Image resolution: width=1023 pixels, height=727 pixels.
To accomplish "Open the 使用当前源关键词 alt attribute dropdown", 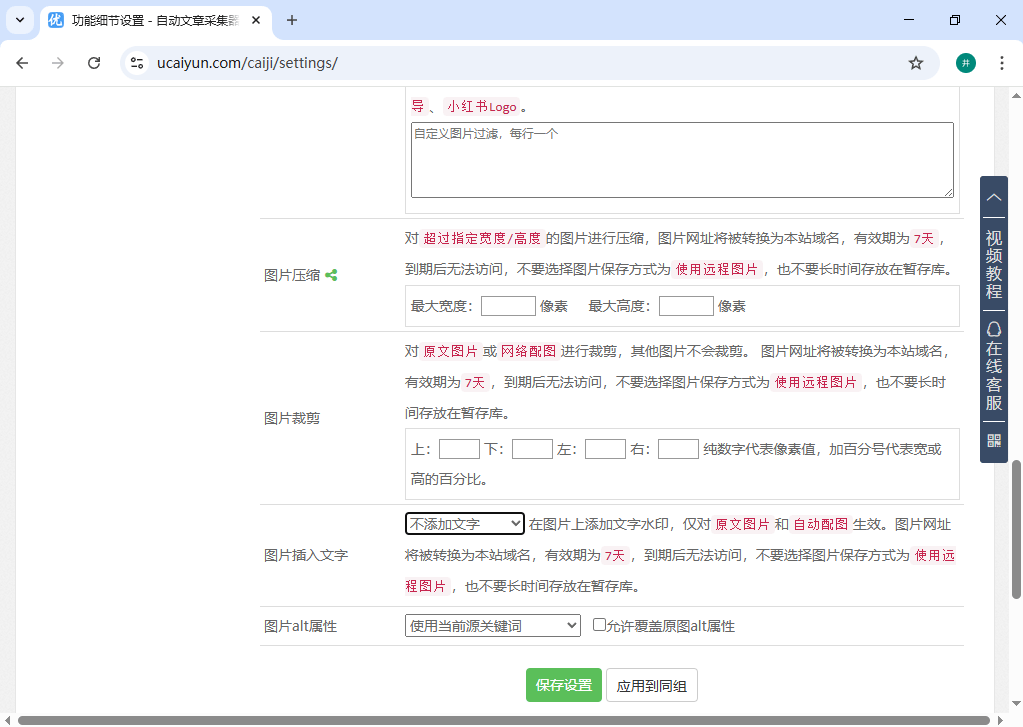I will point(493,626).
